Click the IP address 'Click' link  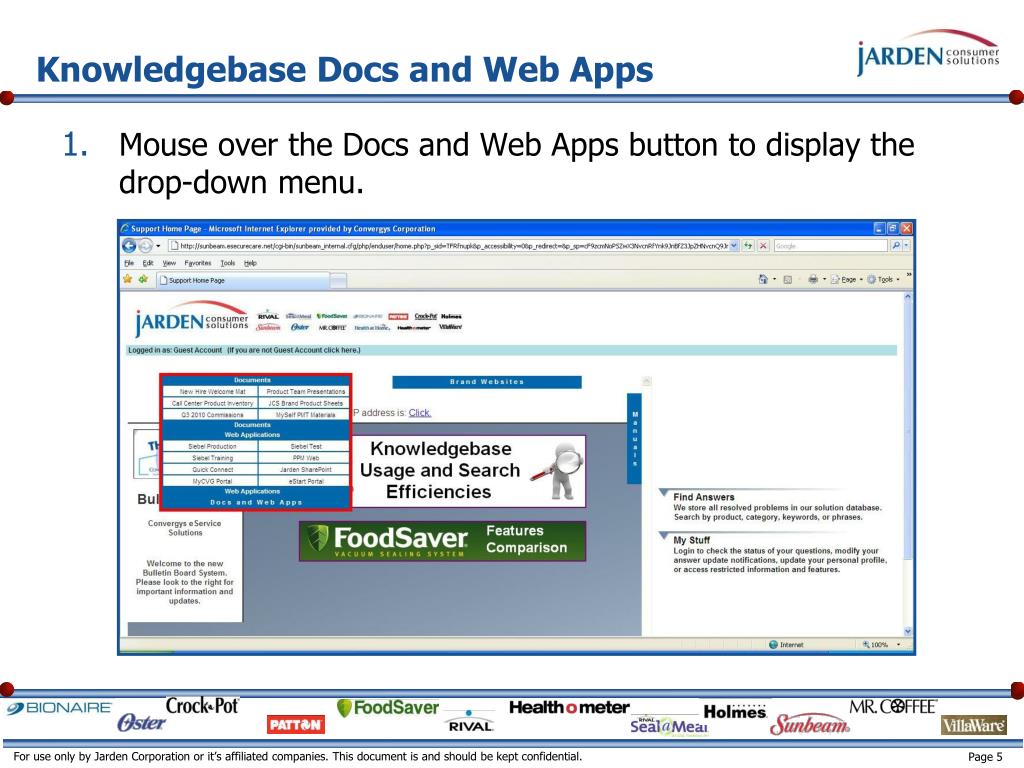tap(419, 413)
